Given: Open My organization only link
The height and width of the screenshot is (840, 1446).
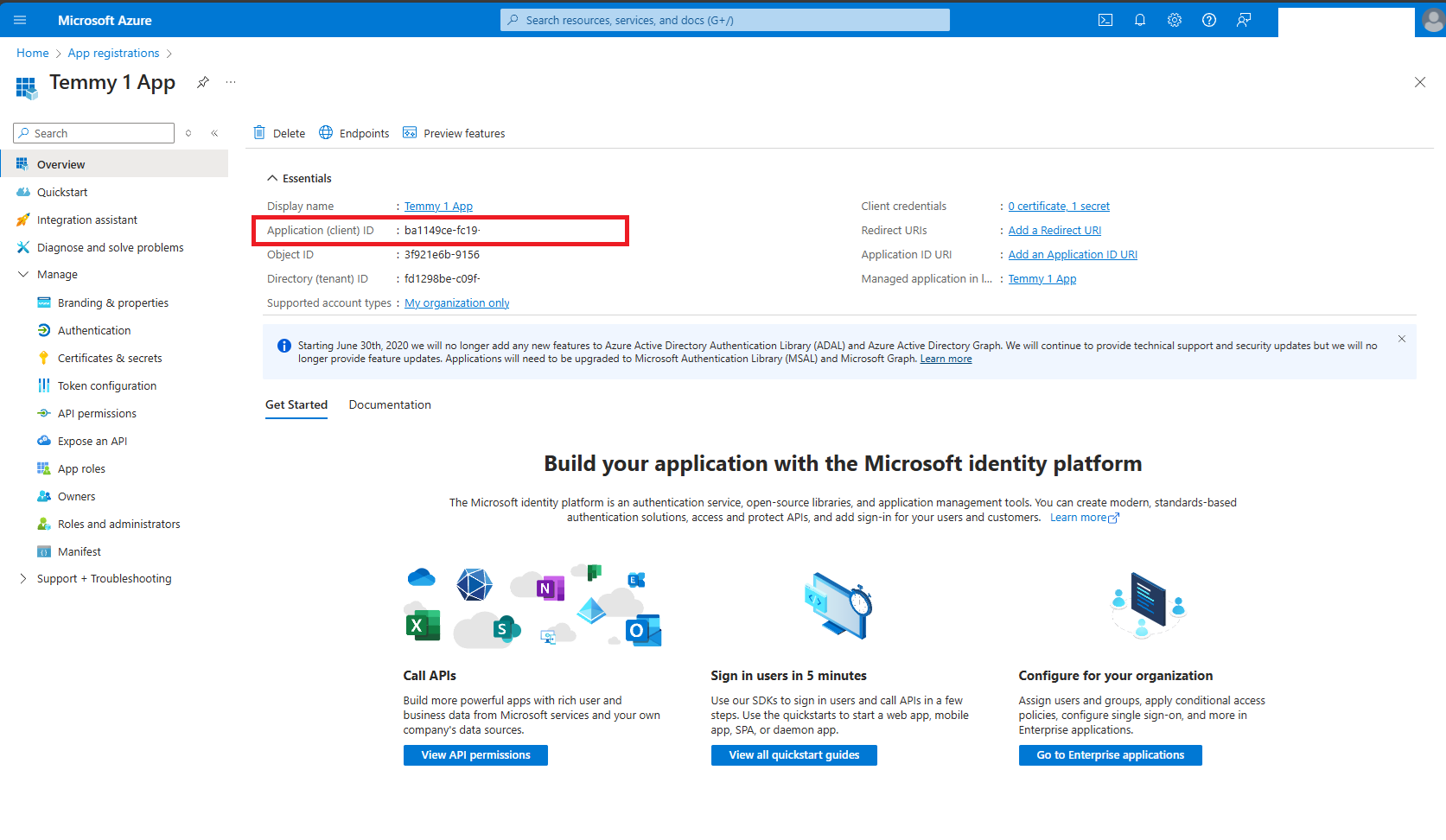Looking at the screenshot, I should tap(456, 302).
